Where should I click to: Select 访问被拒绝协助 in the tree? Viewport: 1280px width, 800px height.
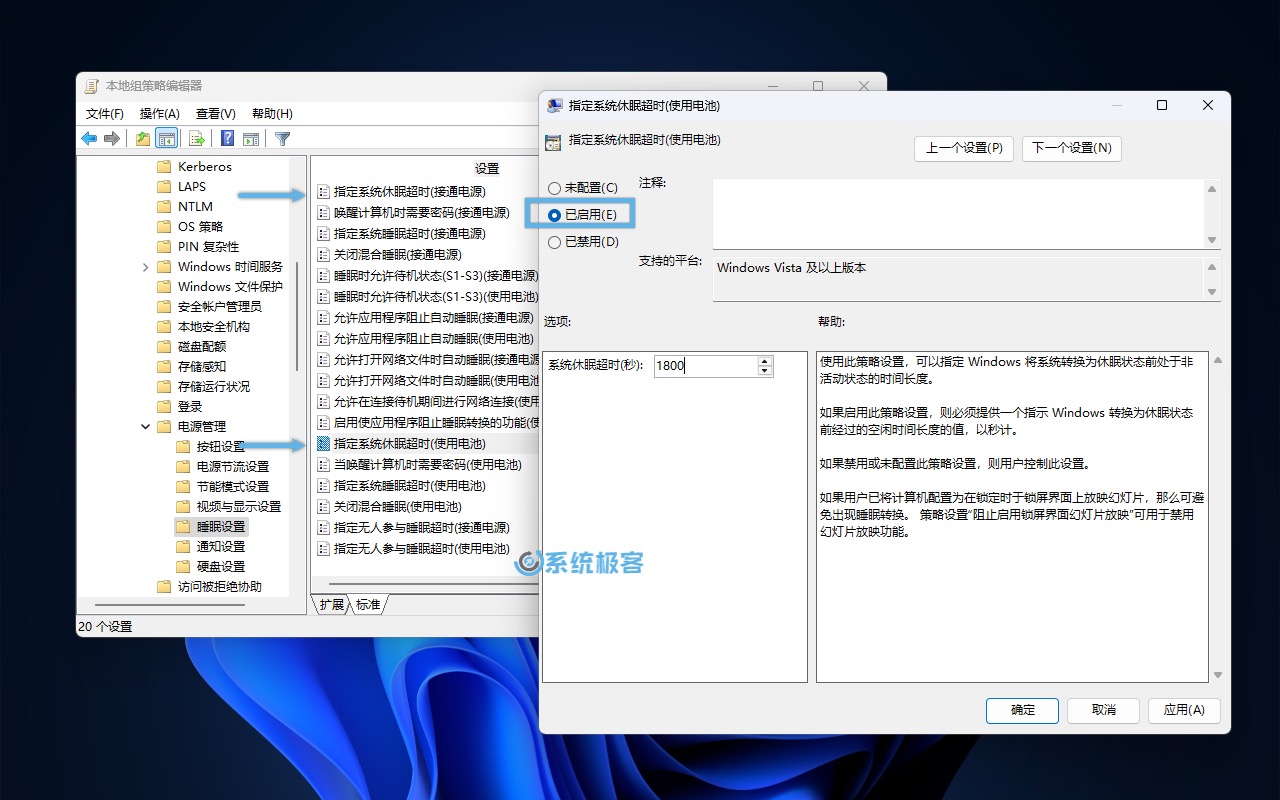[x=219, y=587]
